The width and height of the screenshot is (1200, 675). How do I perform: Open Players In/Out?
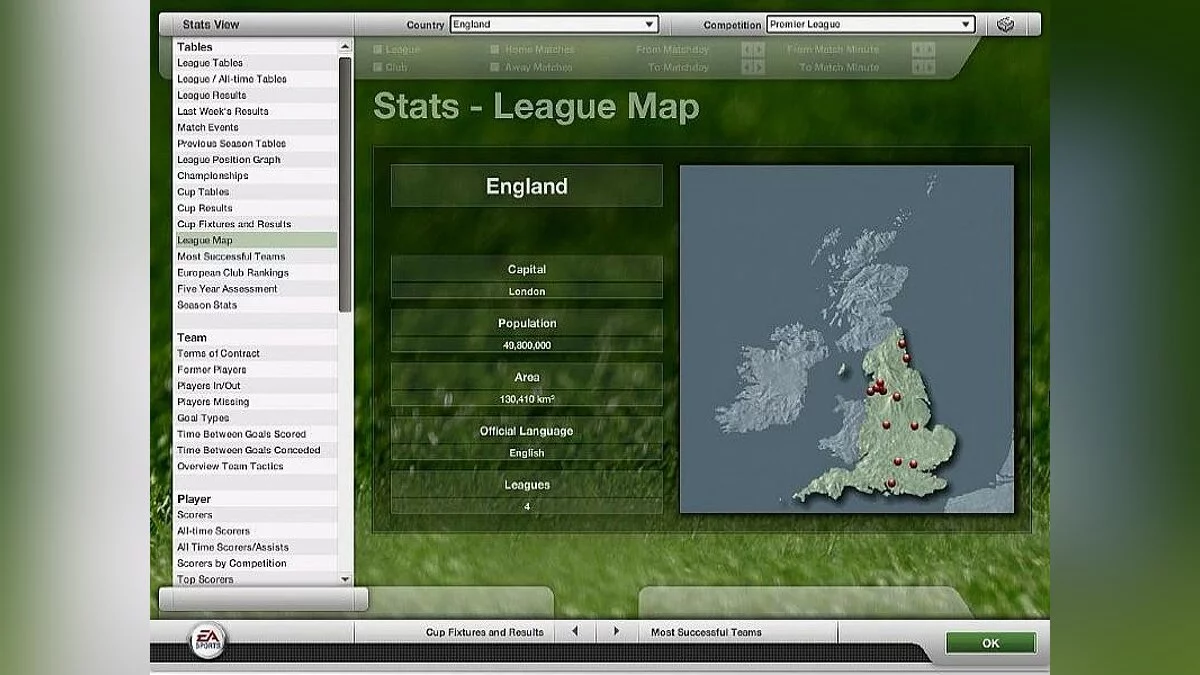click(255, 385)
